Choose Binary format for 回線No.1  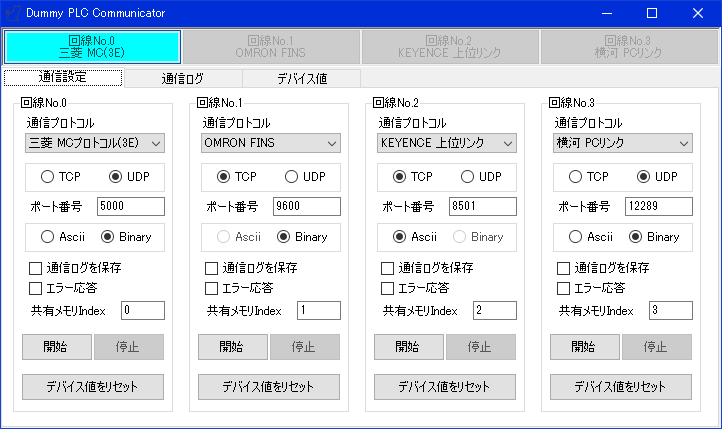click(302, 237)
